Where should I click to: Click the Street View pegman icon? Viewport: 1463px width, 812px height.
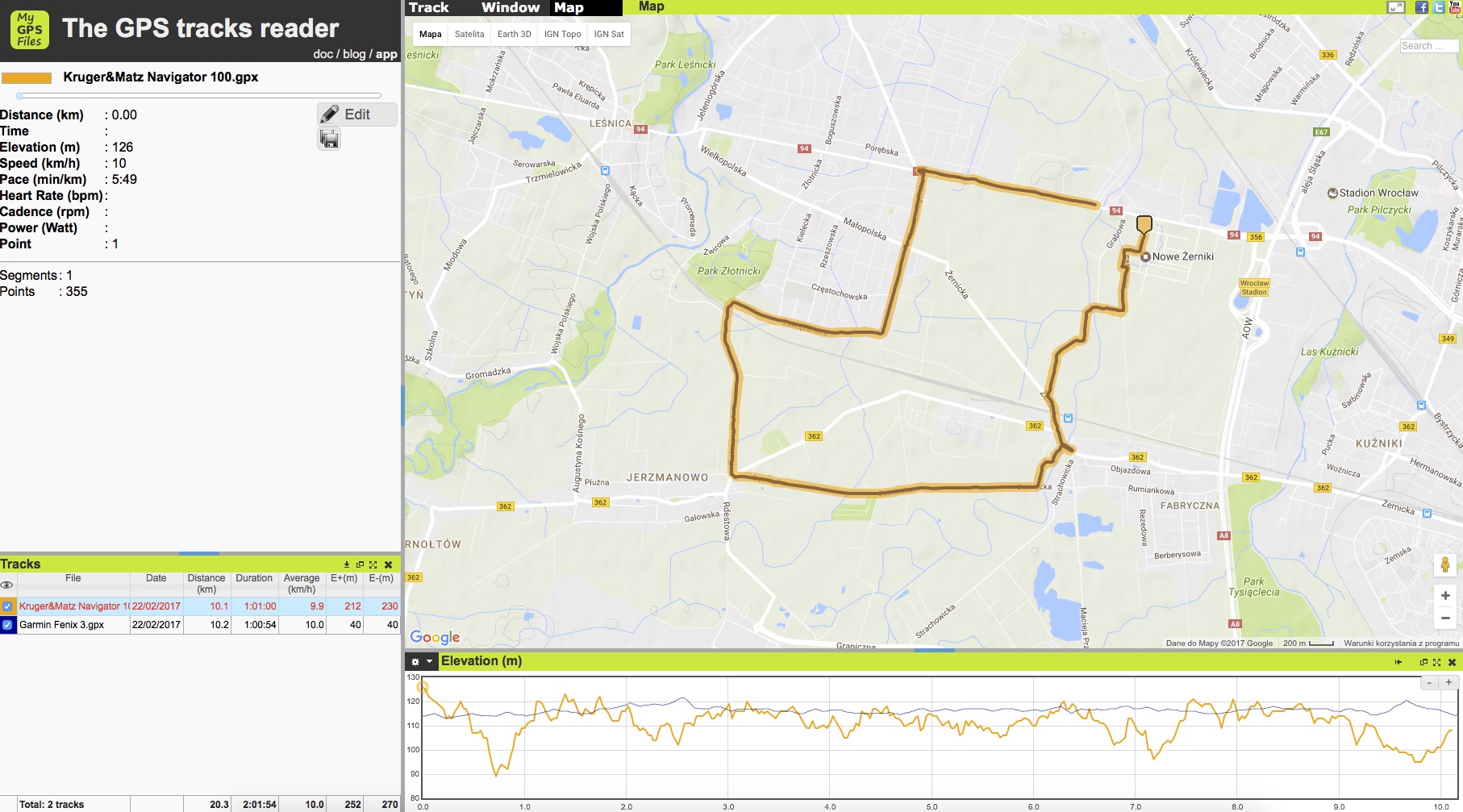coord(1445,564)
